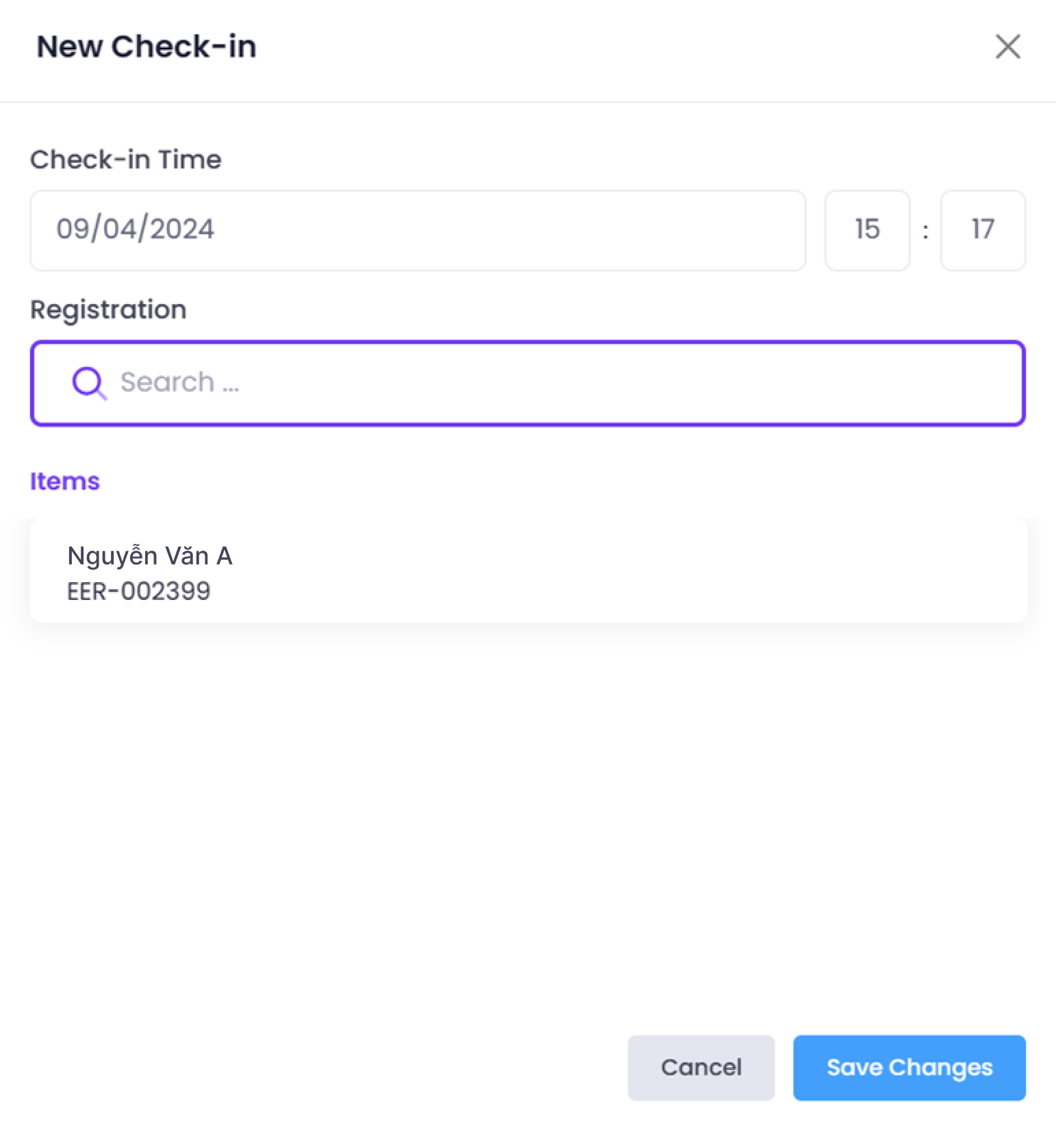Screen dimensions: 1056x1148
Task: Click the magnifying glass search icon
Action: tap(89, 383)
